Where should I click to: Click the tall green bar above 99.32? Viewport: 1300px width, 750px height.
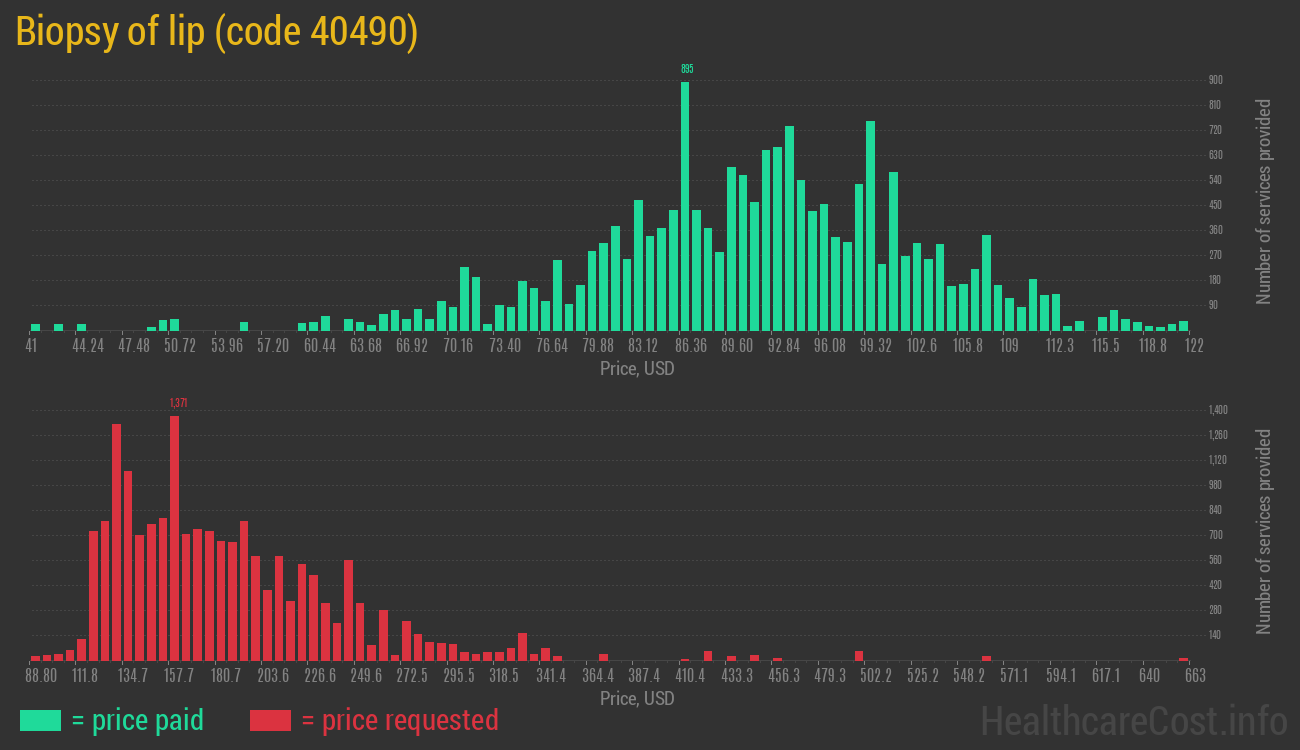[870, 226]
